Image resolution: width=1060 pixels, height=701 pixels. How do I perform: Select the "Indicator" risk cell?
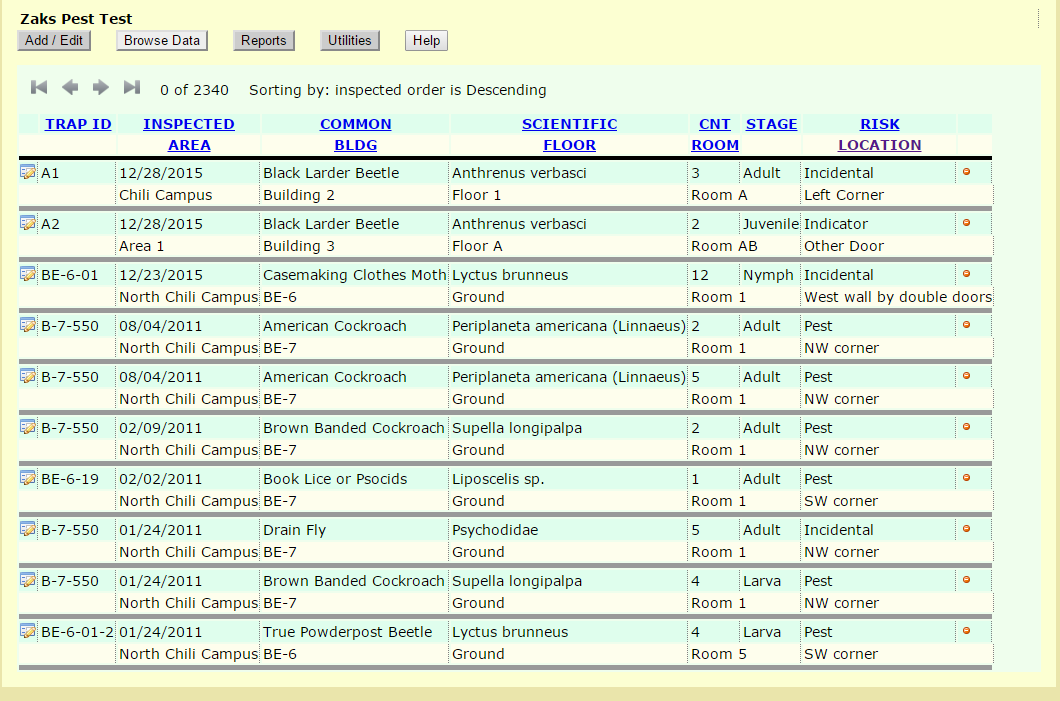[x=836, y=224]
